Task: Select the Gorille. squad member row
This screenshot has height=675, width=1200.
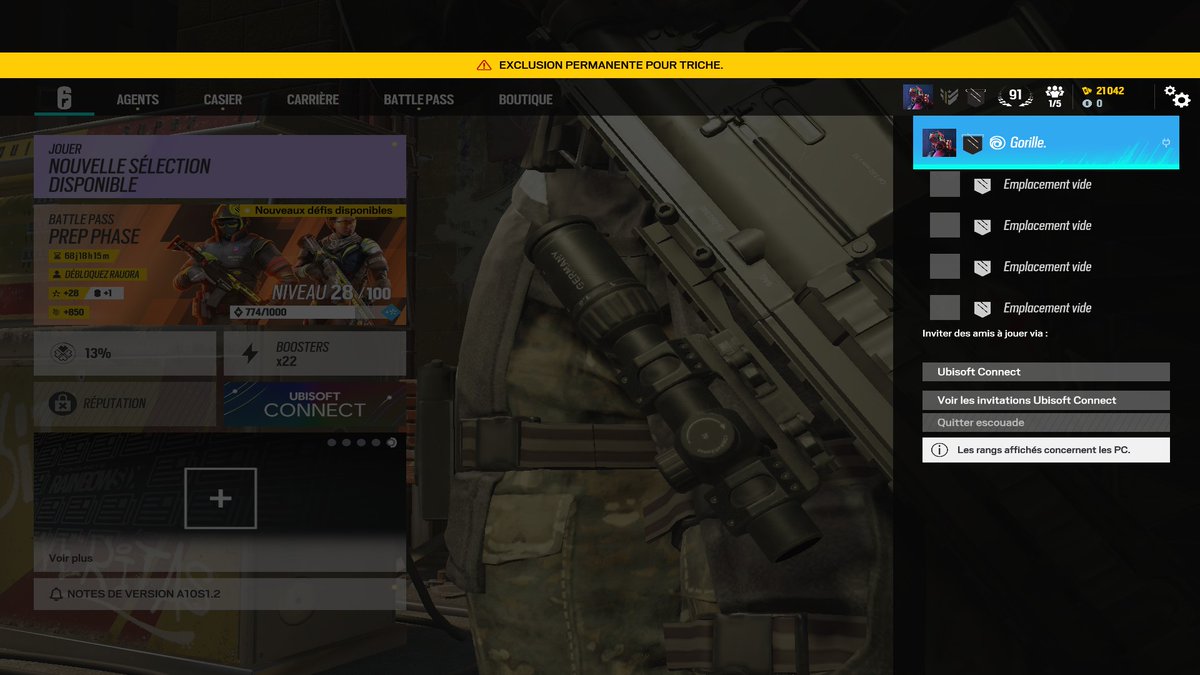Action: pyautogui.click(x=1046, y=143)
